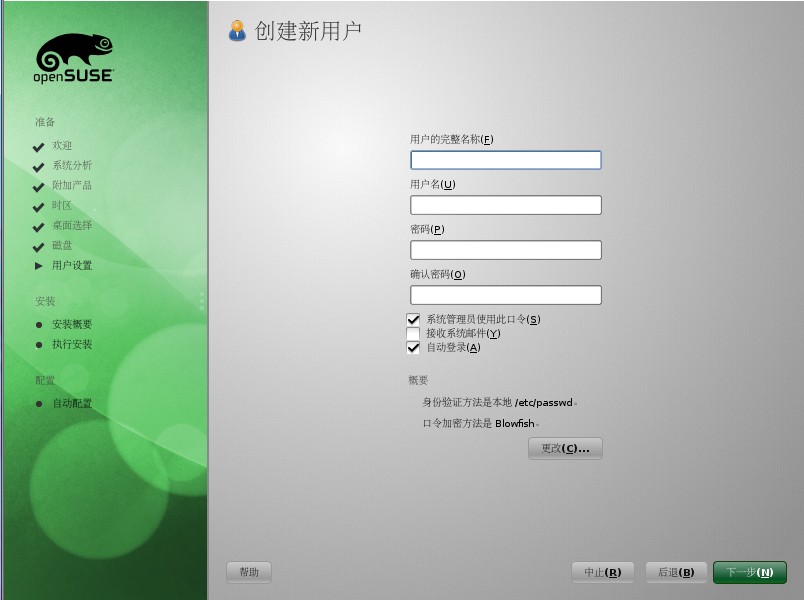Click the checkmark icon next to 磁盘
804x600 pixels.
pos(38,247)
